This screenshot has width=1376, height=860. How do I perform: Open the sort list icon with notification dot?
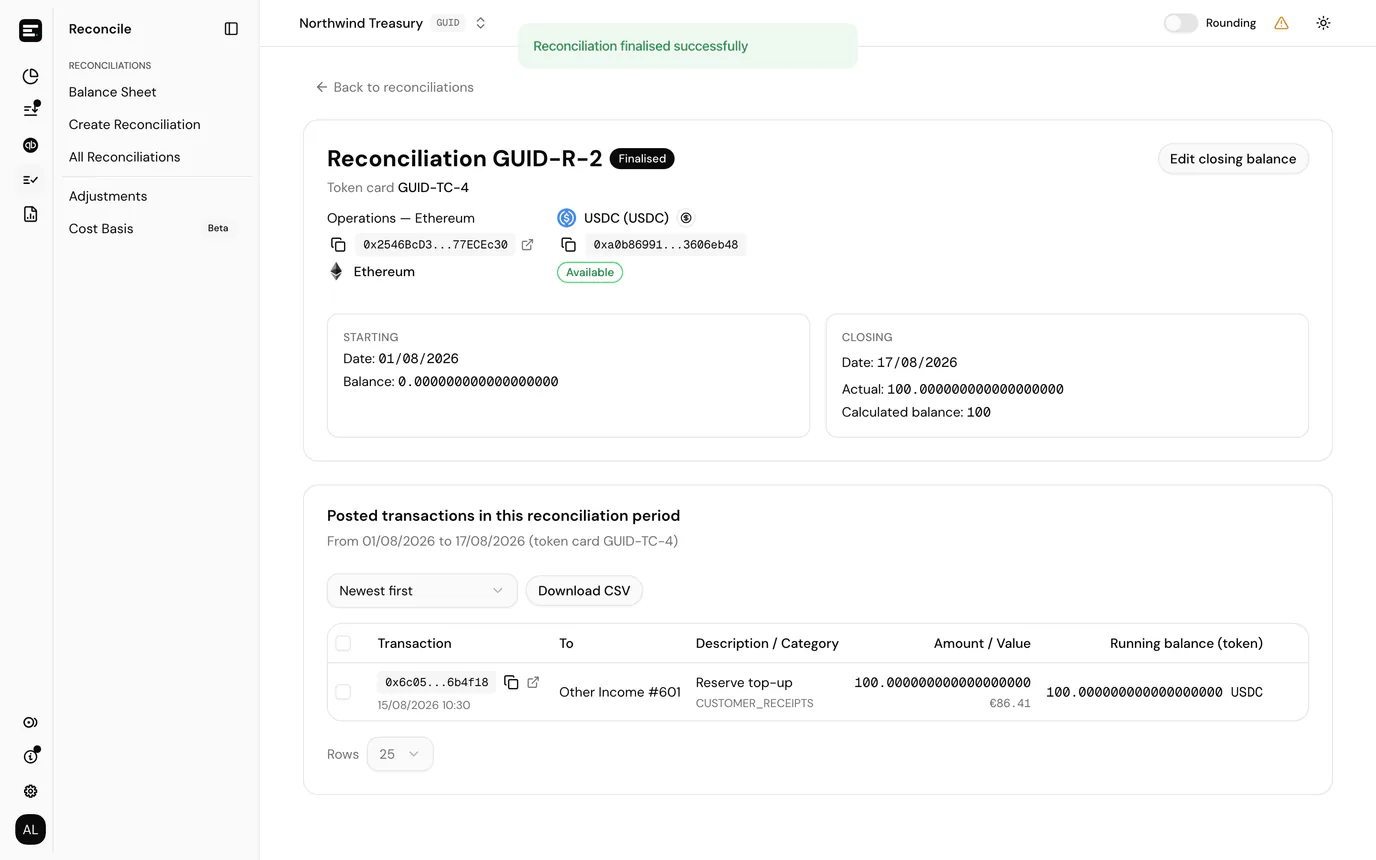click(31, 109)
